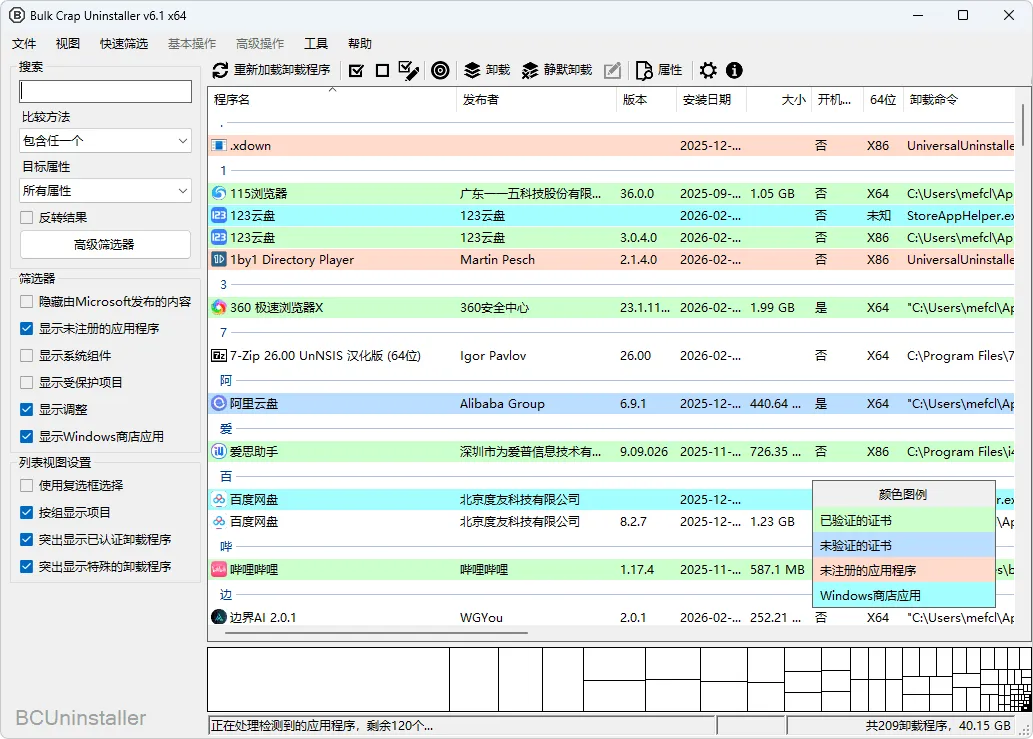
Task: Click the 爱思助手 app icon
Action: click(219, 452)
